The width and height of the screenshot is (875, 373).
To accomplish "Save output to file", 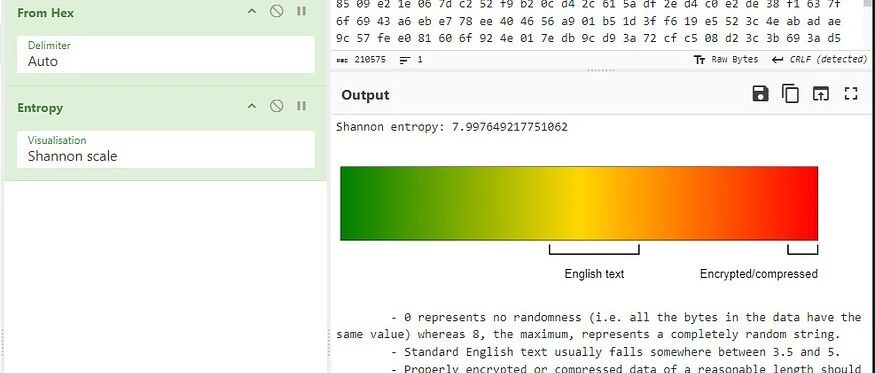I will point(760,94).
